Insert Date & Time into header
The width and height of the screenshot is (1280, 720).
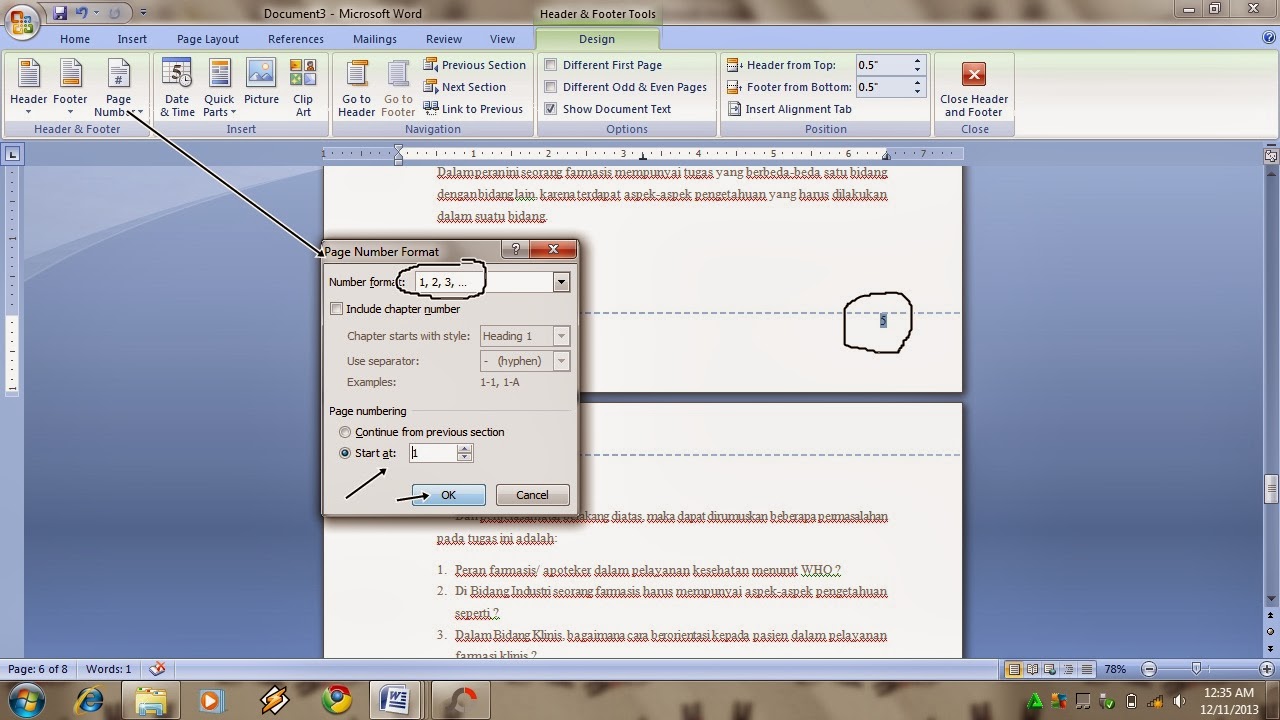(177, 88)
